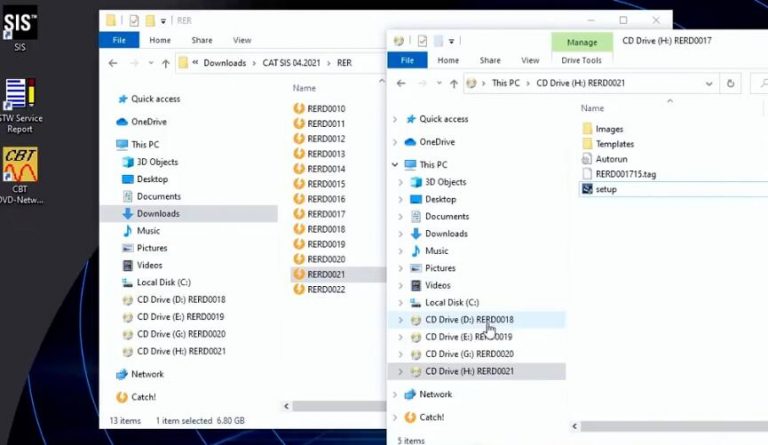Expand CD Drive (D:) RERD0018 tree node
768x445 pixels.
coord(402,320)
